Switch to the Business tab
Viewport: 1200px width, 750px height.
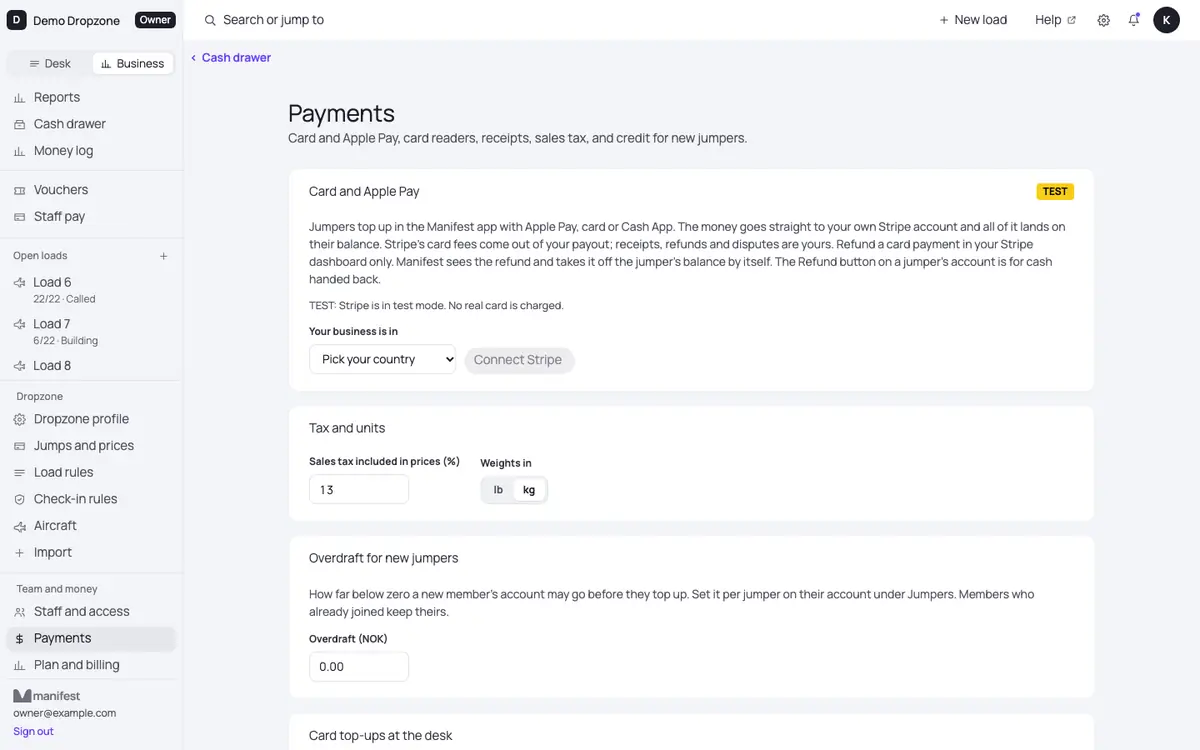(133, 63)
